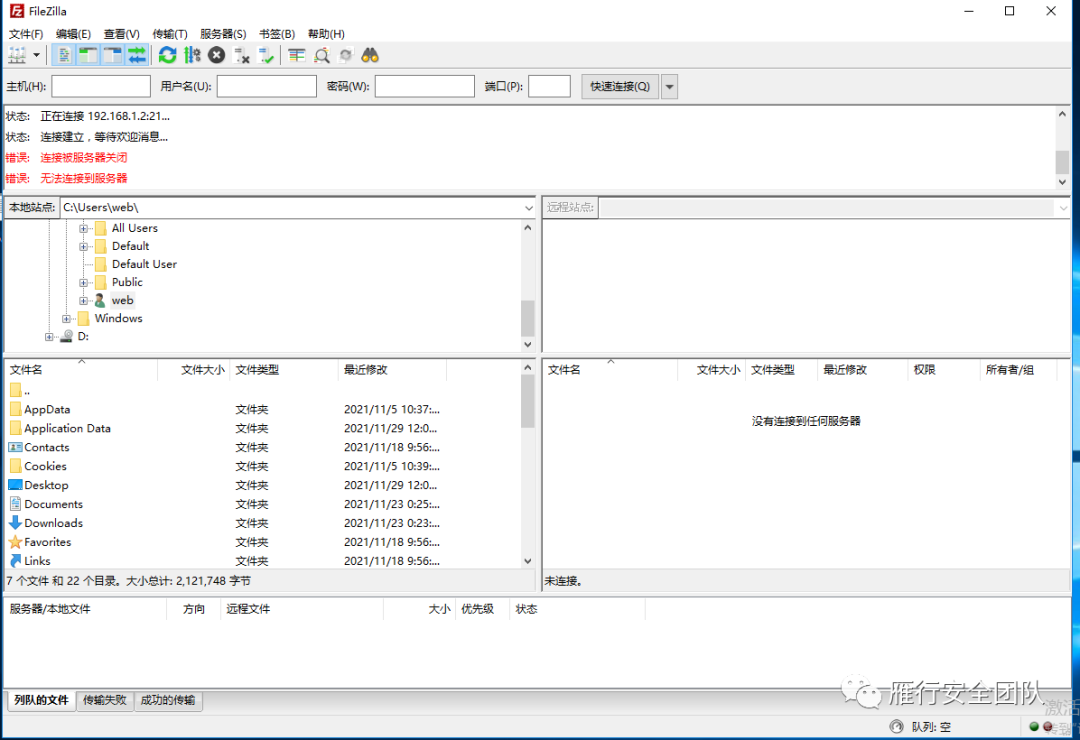Image resolution: width=1080 pixels, height=740 pixels.
Task: Select the Downloads folder icon
Action: tap(15, 523)
